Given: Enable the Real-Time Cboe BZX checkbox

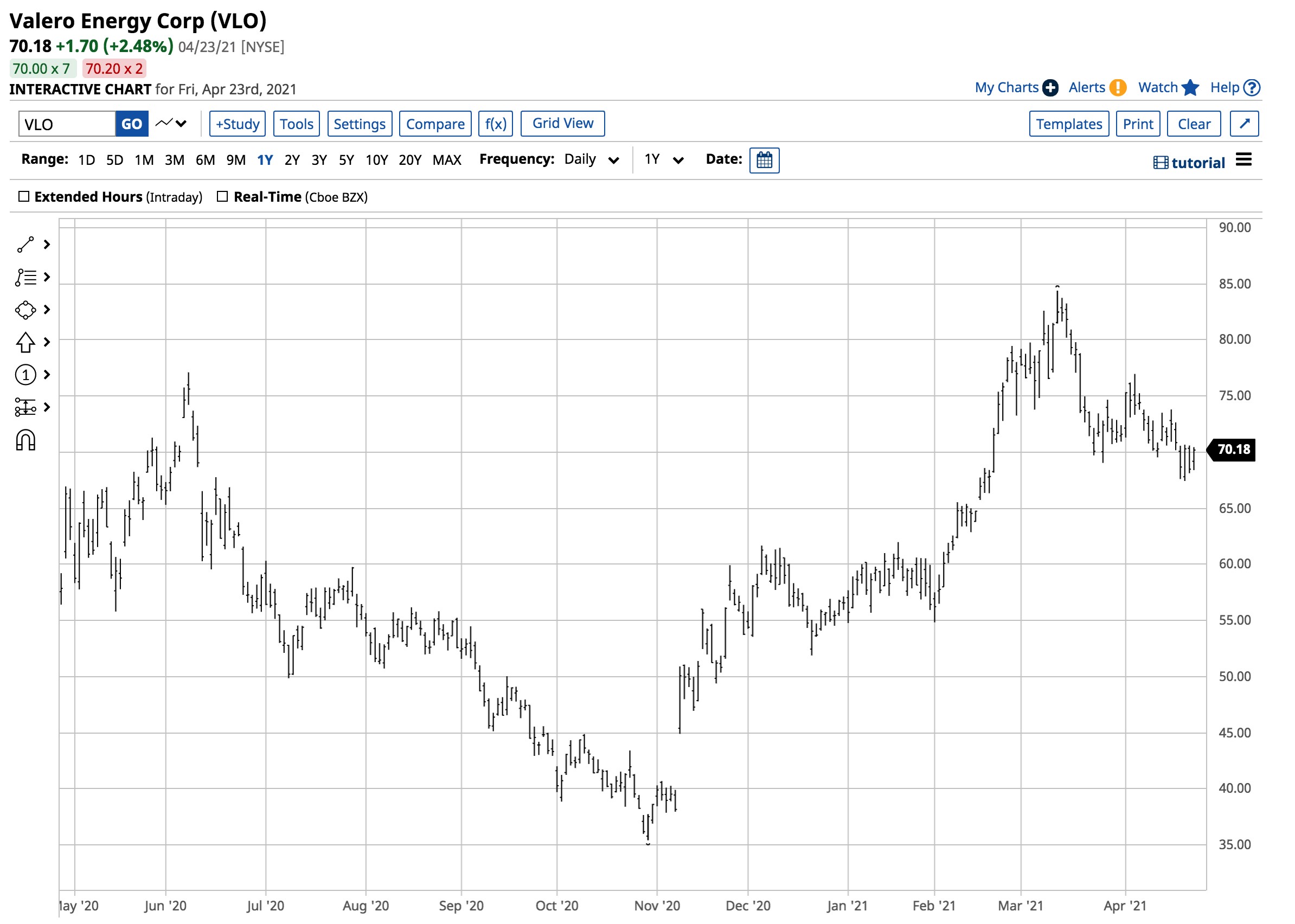Looking at the screenshot, I should 222,197.
